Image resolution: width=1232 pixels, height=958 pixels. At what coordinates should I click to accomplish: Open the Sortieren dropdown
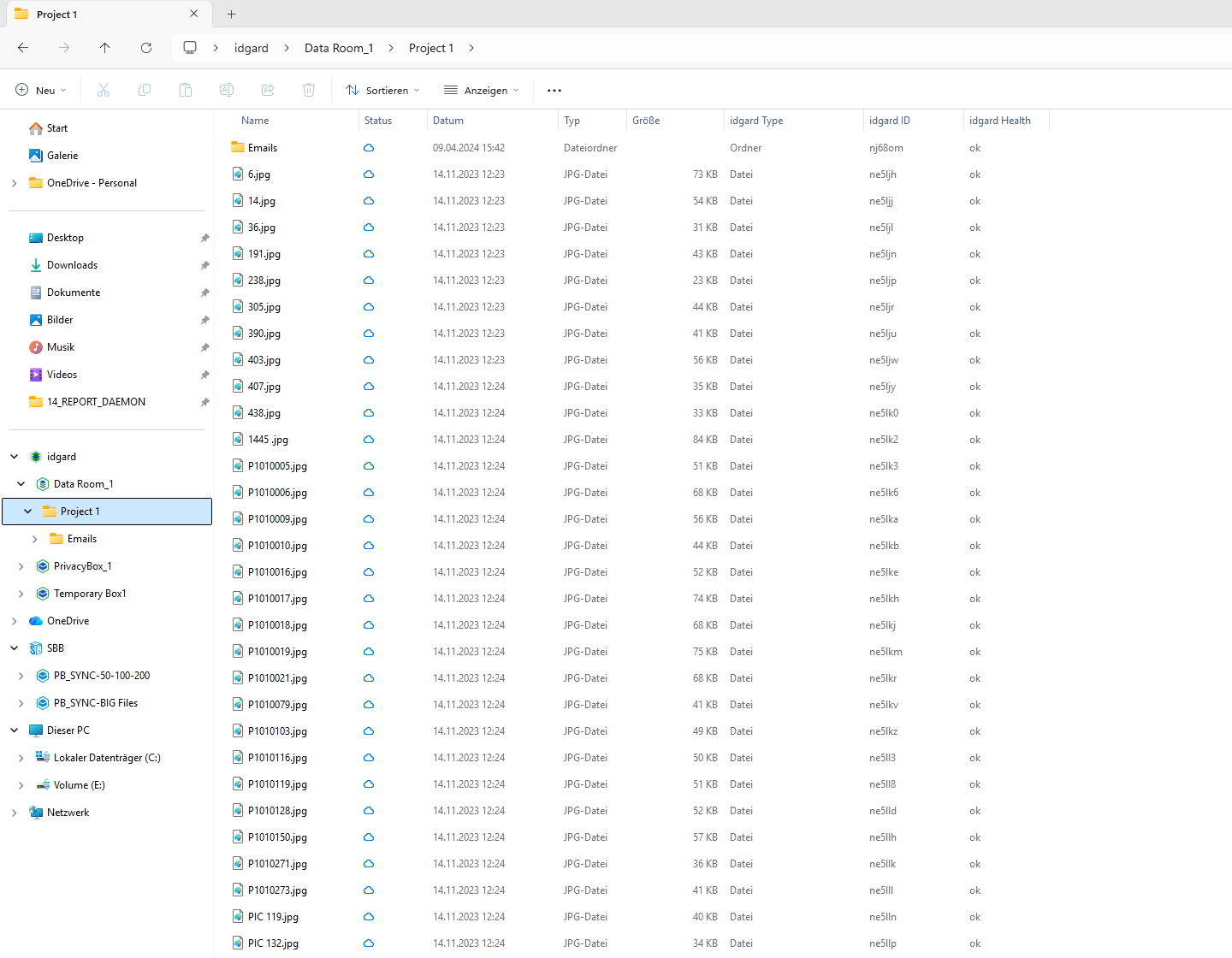coord(382,90)
